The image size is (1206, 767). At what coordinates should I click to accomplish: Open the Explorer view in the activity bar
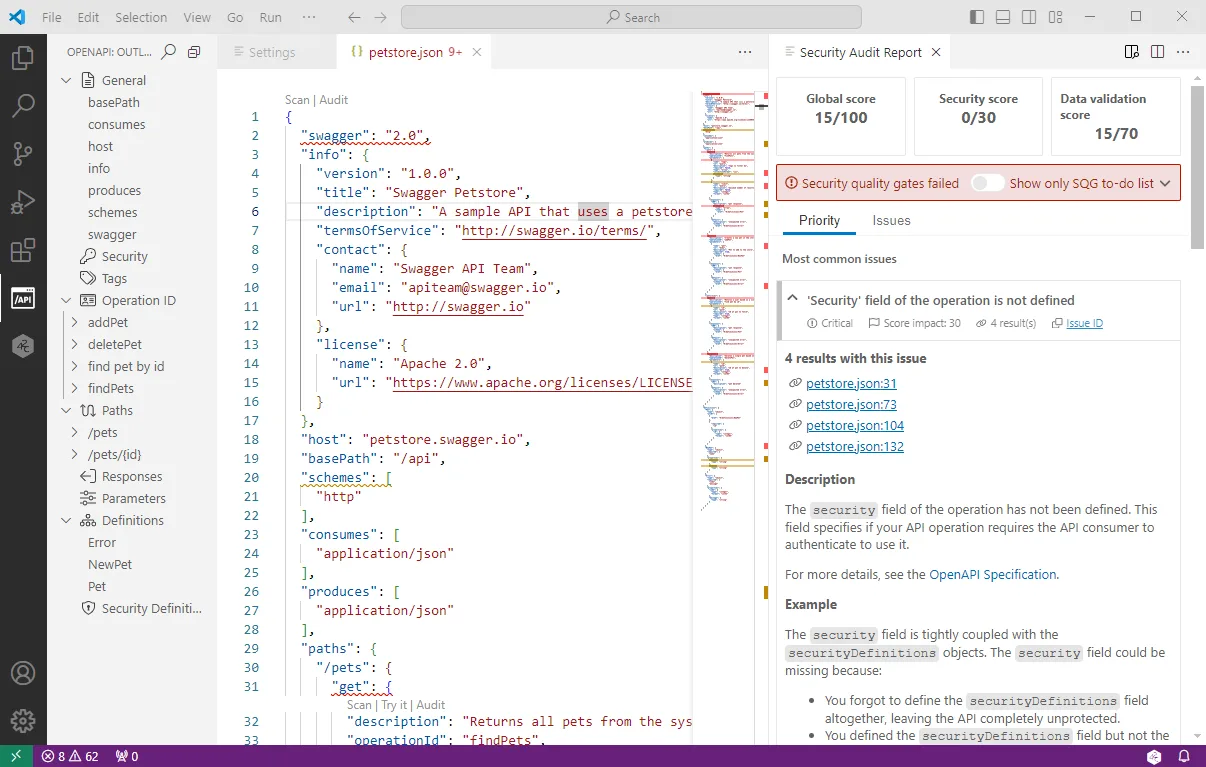(23, 58)
